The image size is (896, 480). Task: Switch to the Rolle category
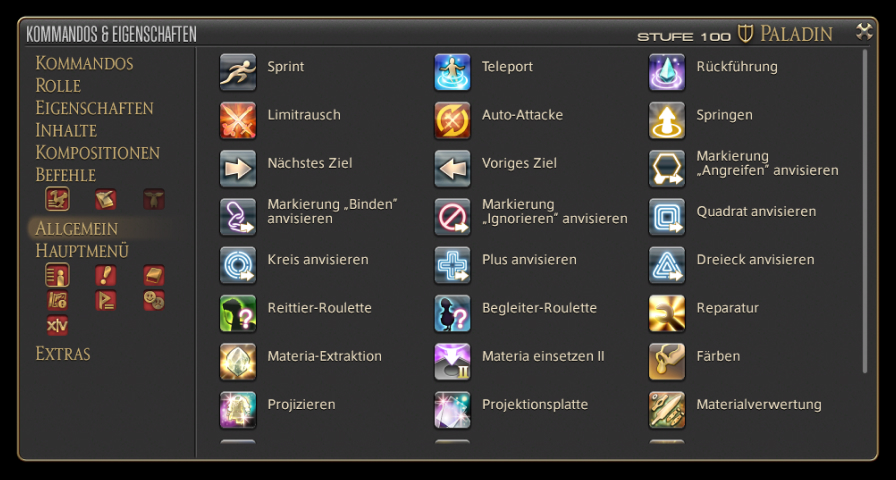tap(58, 86)
